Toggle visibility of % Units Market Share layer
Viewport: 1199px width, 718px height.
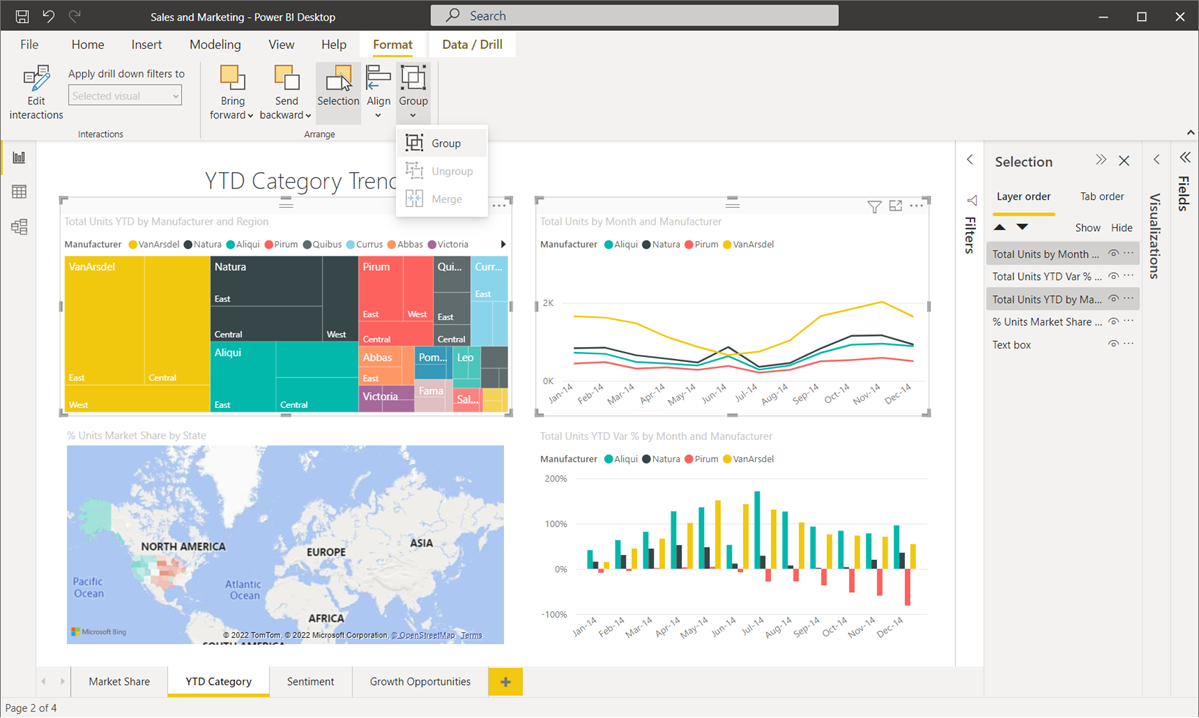tap(1113, 321)
